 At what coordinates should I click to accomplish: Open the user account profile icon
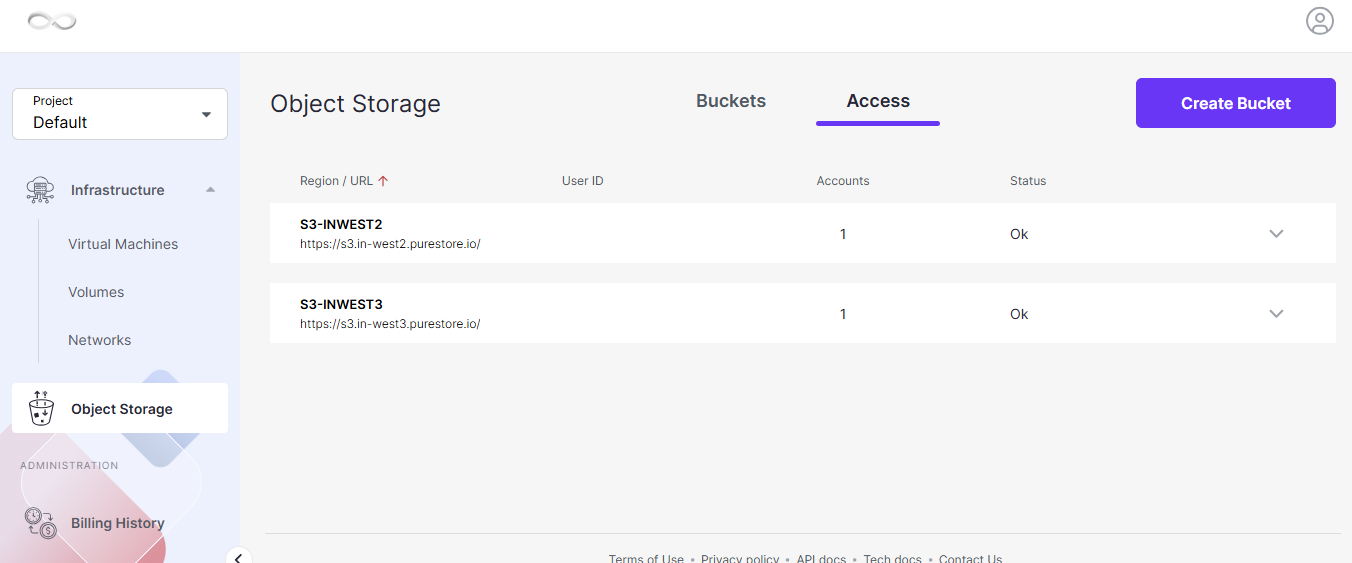tap(1320, 21)
